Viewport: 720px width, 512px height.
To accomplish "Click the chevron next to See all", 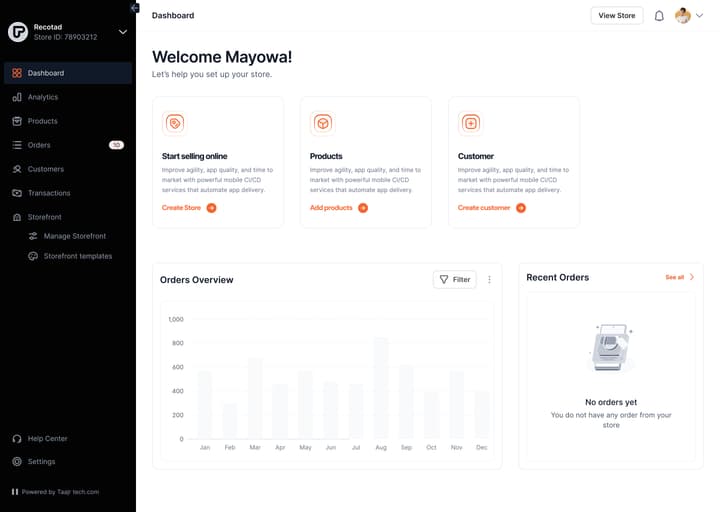I will [x=692, y=277].
